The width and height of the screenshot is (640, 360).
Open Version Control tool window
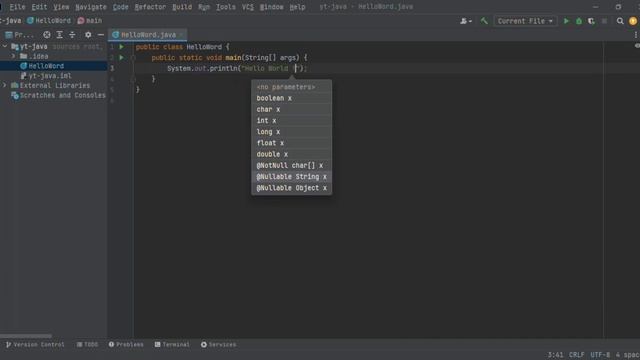pyautogui.click(x=35, y=344)
